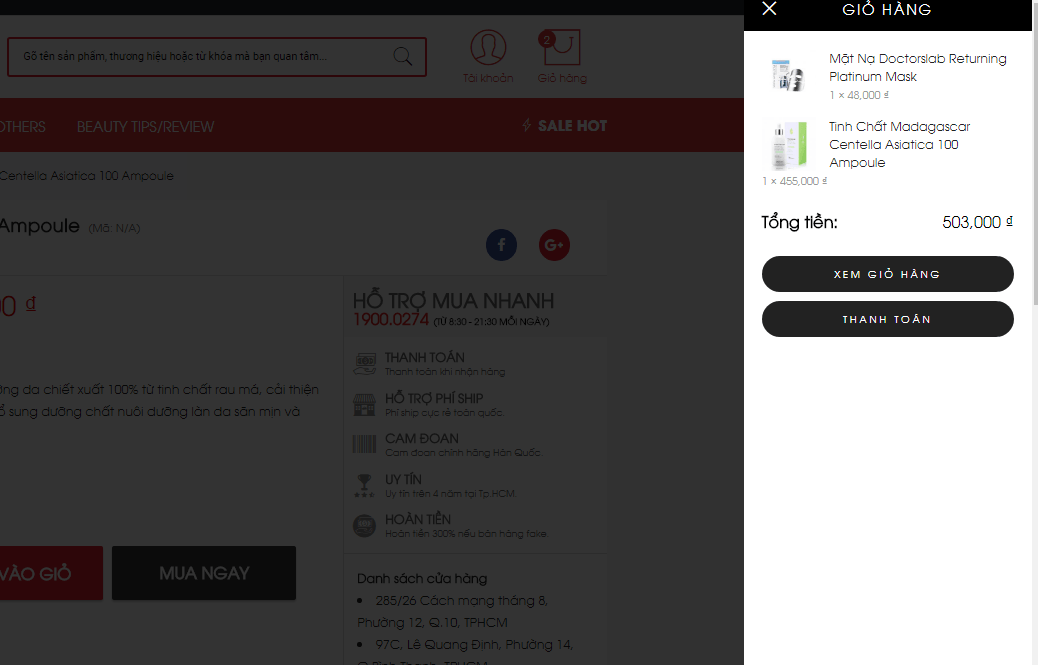Screen dimensions: 1038x665
Task: Click the 1 × 48,000 ₫ quantity line
Action: coord(859,95)
